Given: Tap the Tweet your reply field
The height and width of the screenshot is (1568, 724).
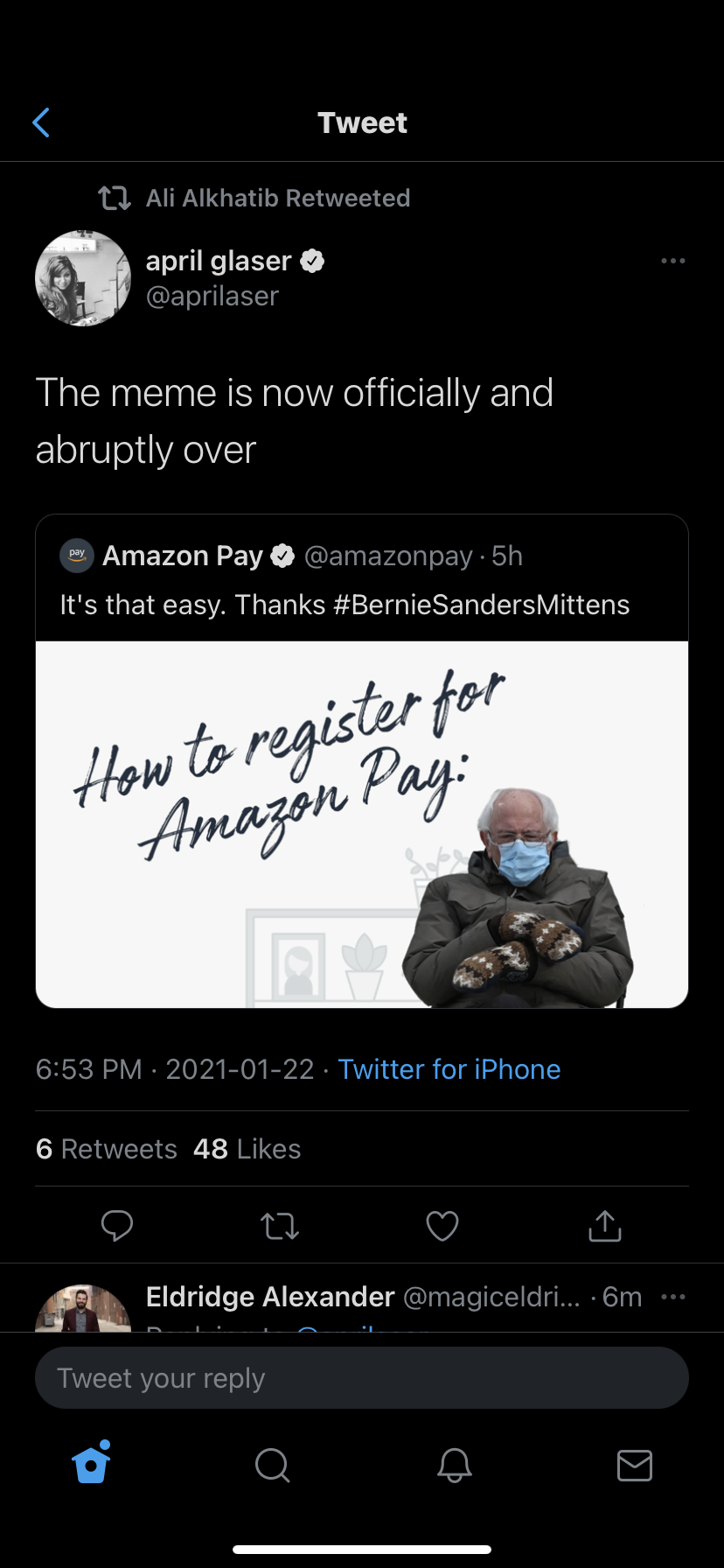Looking at the screenshot, I should click(x=362, y=1378).
